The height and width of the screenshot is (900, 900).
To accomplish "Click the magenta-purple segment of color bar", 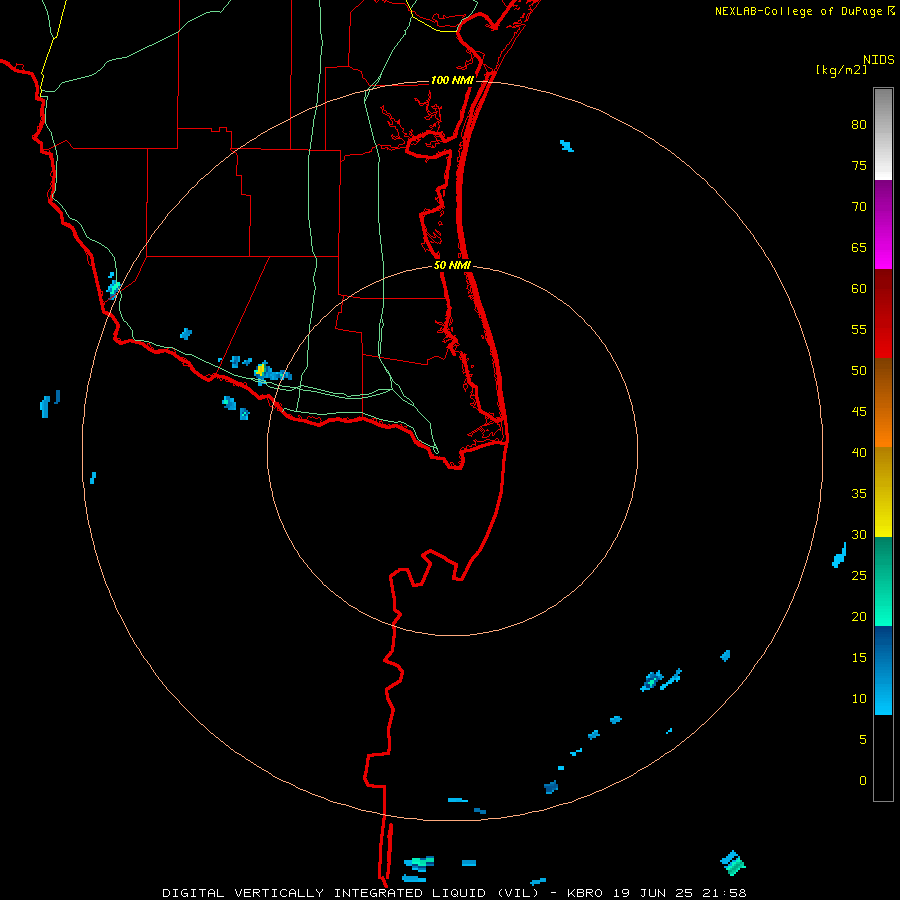I will [x=883, y=224].
